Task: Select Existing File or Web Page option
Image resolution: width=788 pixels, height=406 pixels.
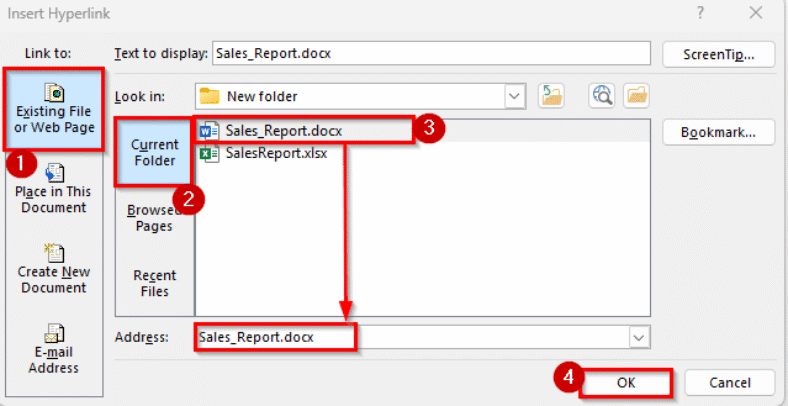Action: coord(54,110)
